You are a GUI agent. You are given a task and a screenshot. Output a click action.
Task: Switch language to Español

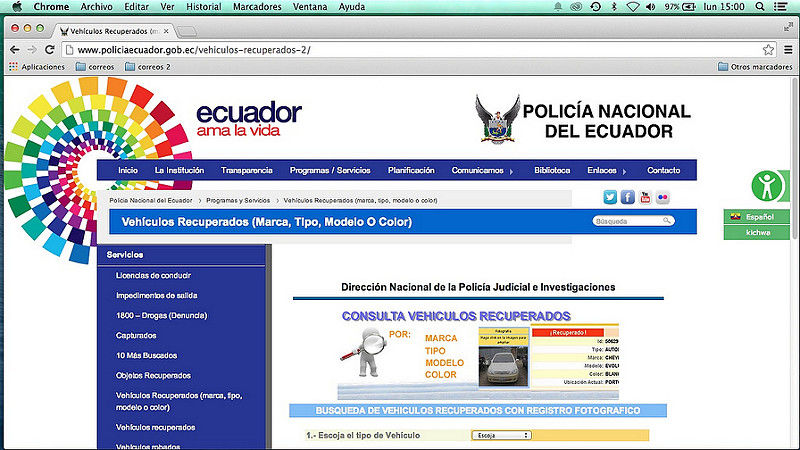pyautogui.click(x=757, y=217)
